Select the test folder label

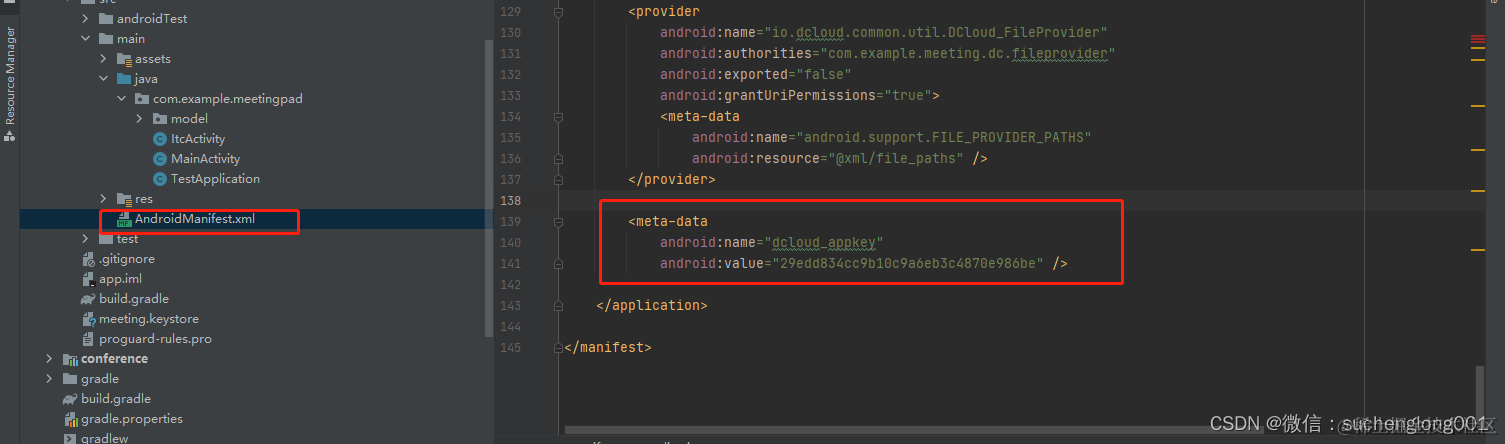pyautogui.click(x=127, y=239)
